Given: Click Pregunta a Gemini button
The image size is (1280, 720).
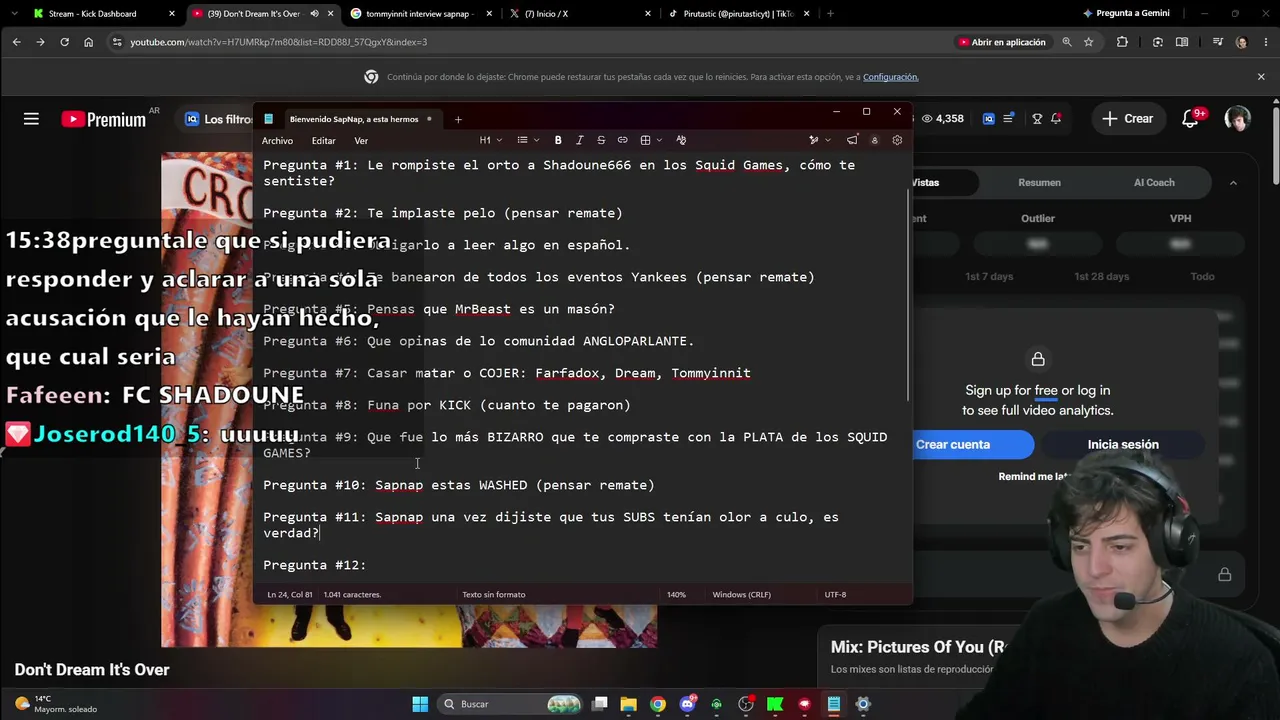Looking at the screenshot, I should [1126, 14].
